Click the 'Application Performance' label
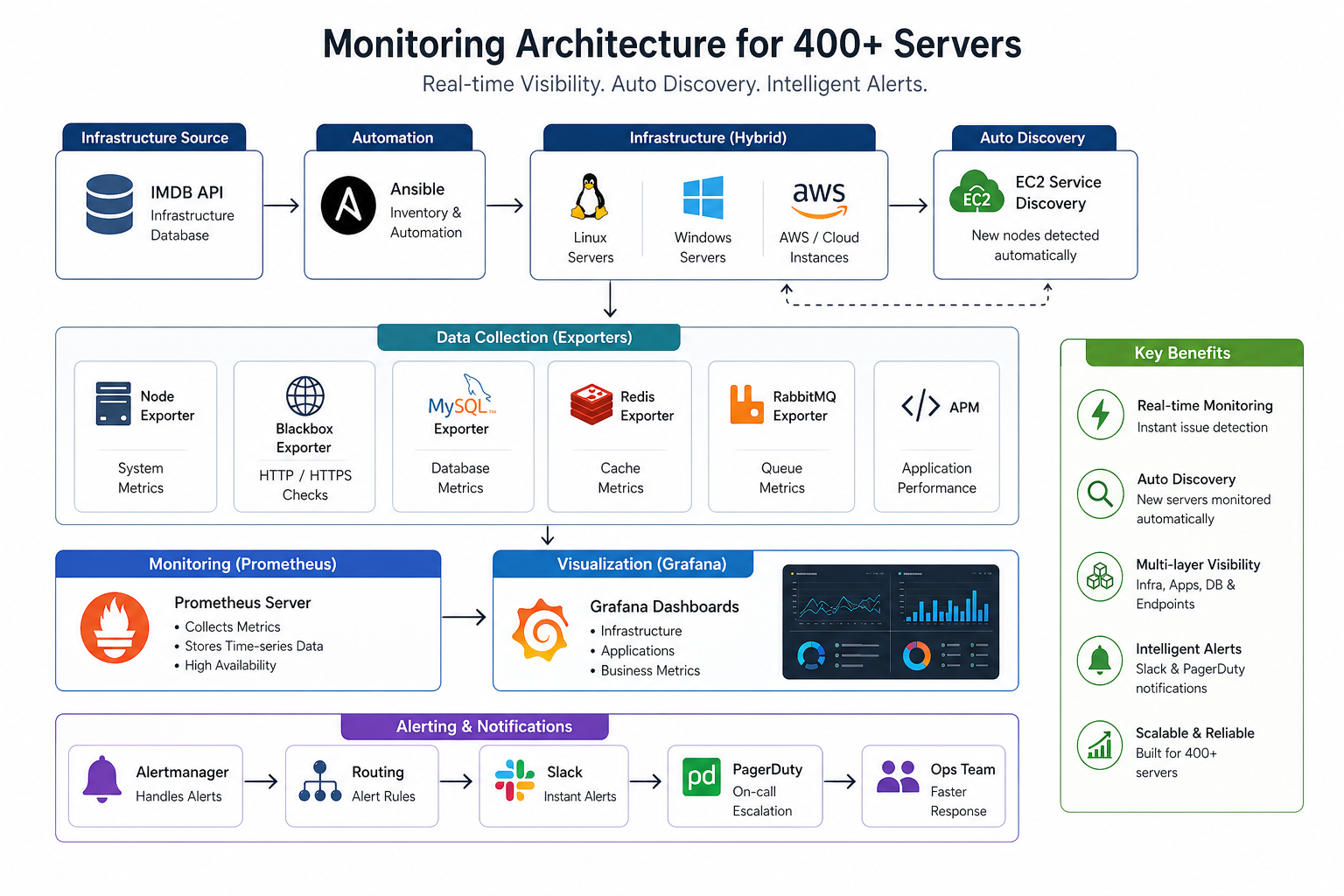Image resolution: width=1344 pixels, height=896 pixels. click(937, 479)
